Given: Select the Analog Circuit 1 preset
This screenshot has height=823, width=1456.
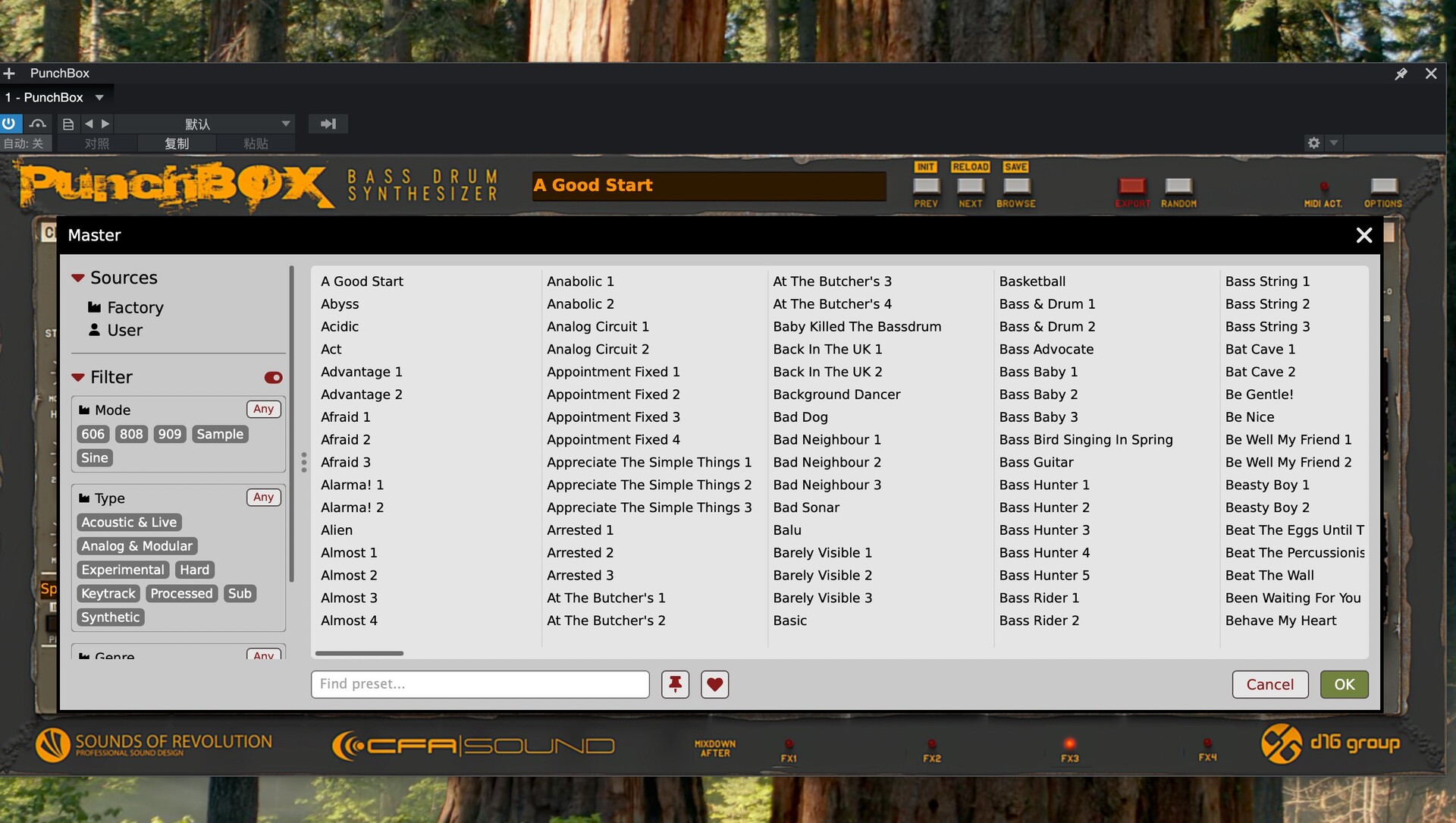Looking at the screenshot, I should coord(598,327).
